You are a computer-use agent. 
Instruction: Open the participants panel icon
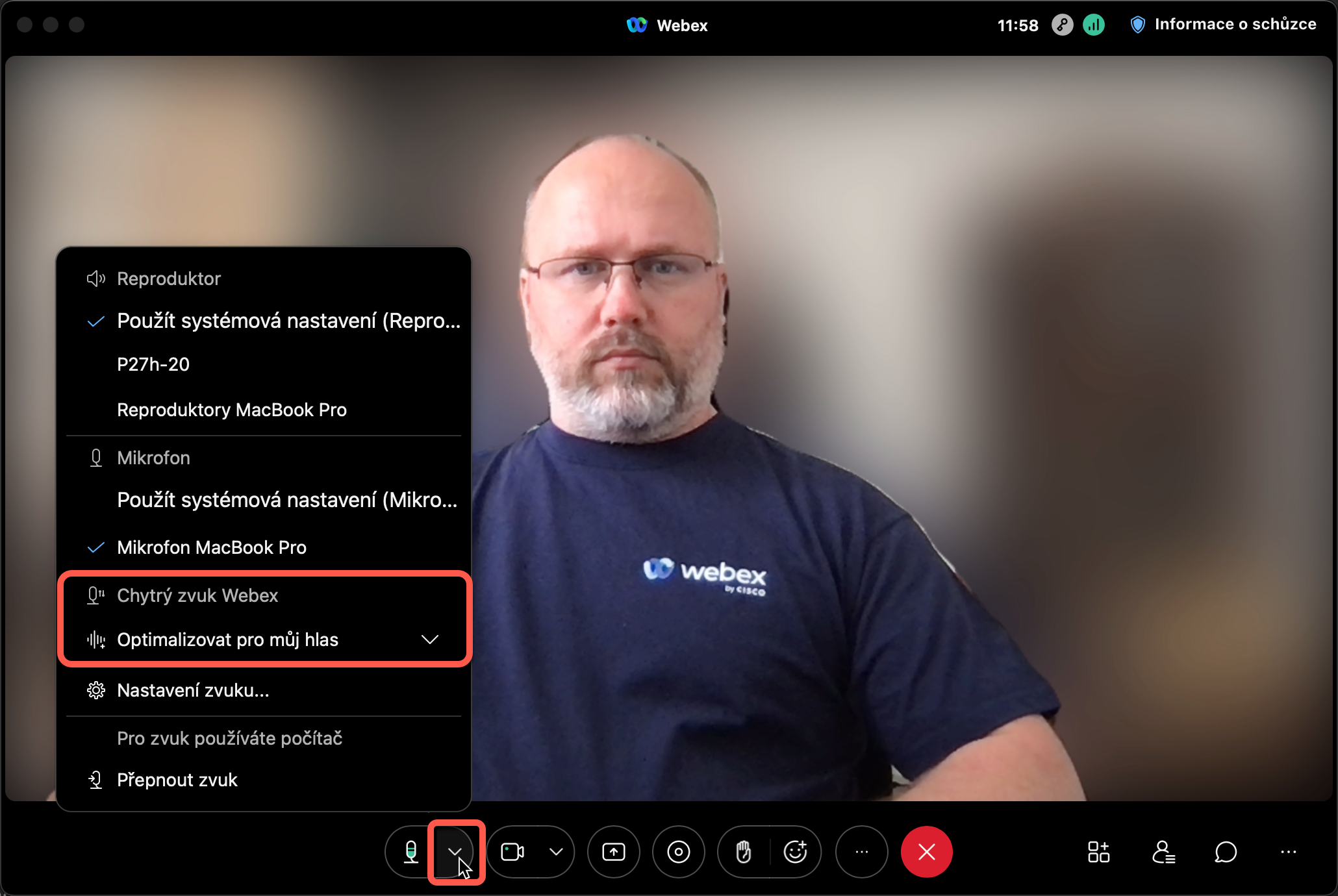(1163, 852)
